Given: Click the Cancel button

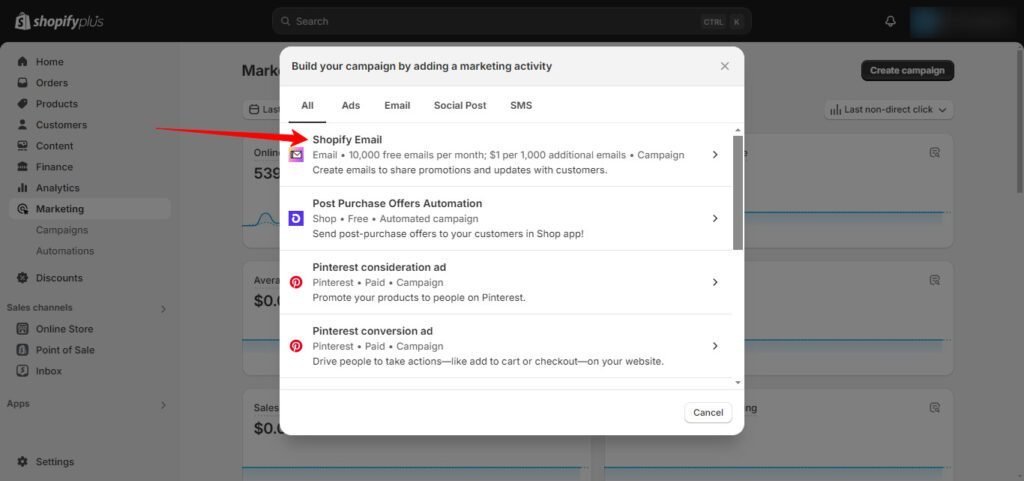Looking at the screenshot, I should pos(708,412).
